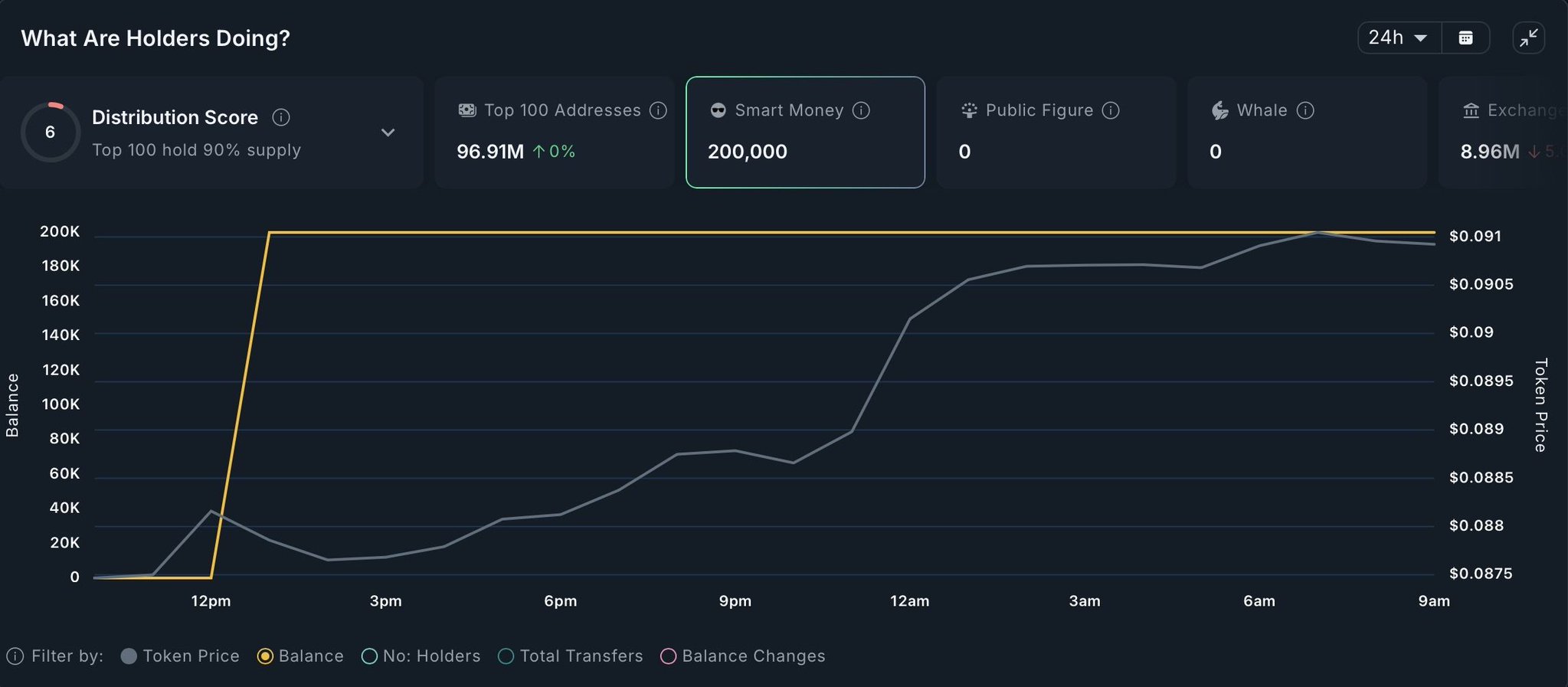Viewport: 1568px width, 687px height.
Task: Expand the Distribution Score chevron
Action: pyautogui.click(x=388, y=132)
